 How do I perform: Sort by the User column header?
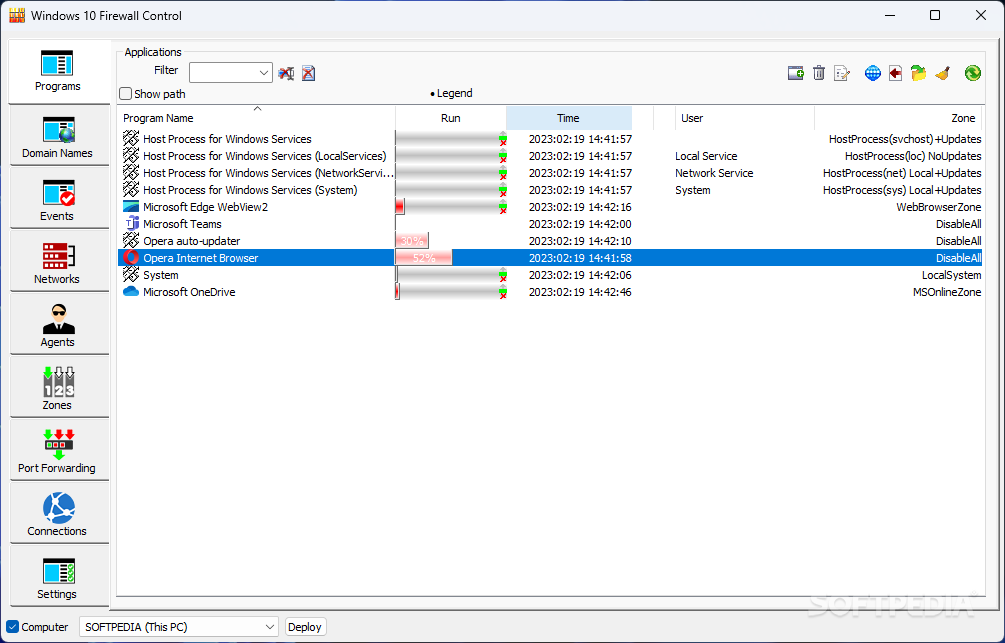click(x=745, y=118)
